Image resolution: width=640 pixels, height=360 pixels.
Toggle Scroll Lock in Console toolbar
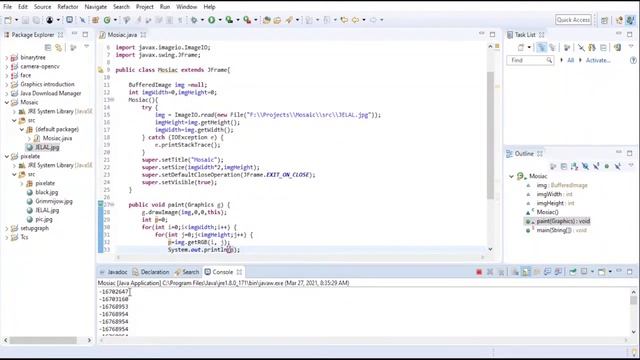pos(526,272)
